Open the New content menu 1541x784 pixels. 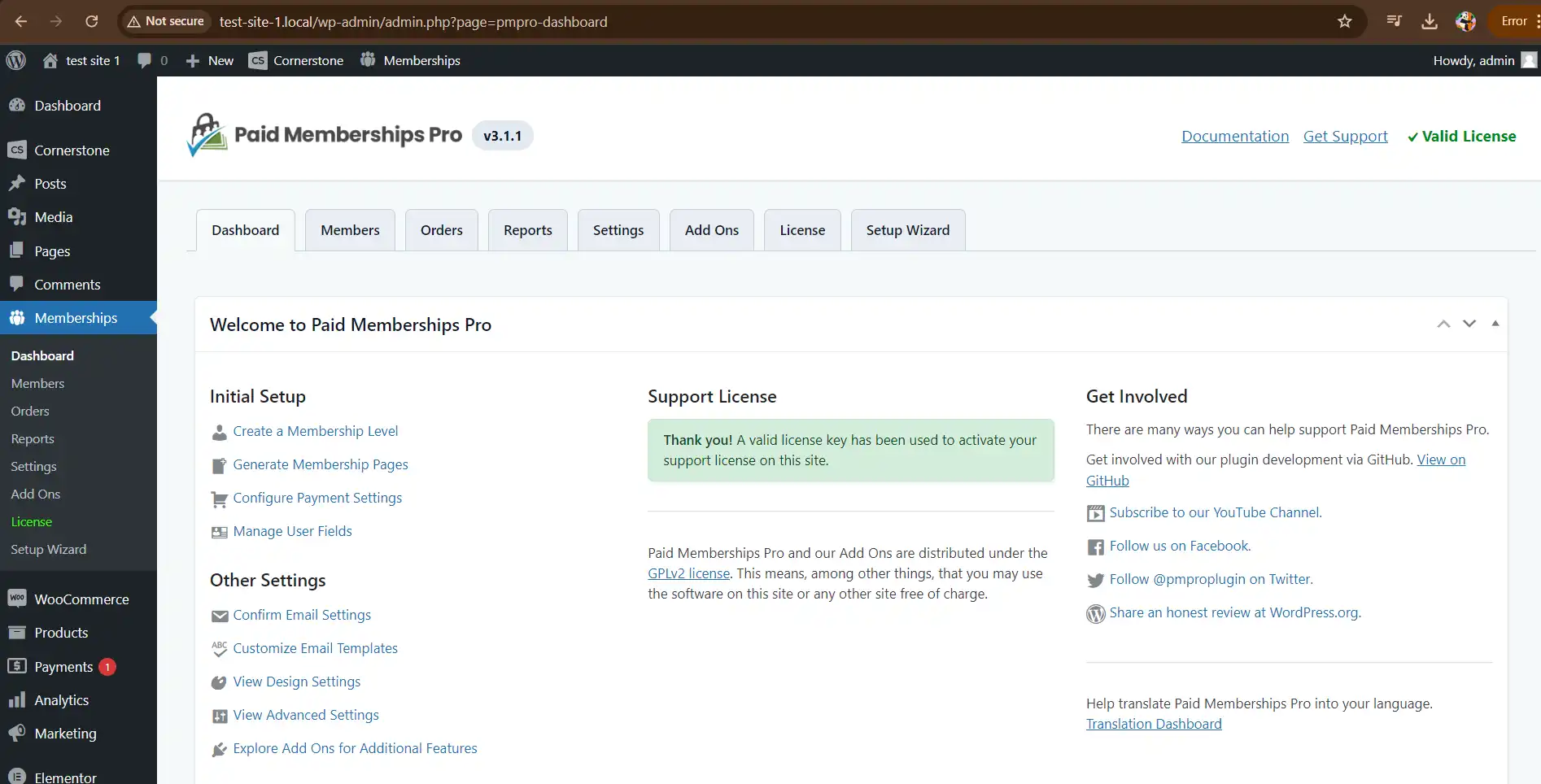(209, 60)
